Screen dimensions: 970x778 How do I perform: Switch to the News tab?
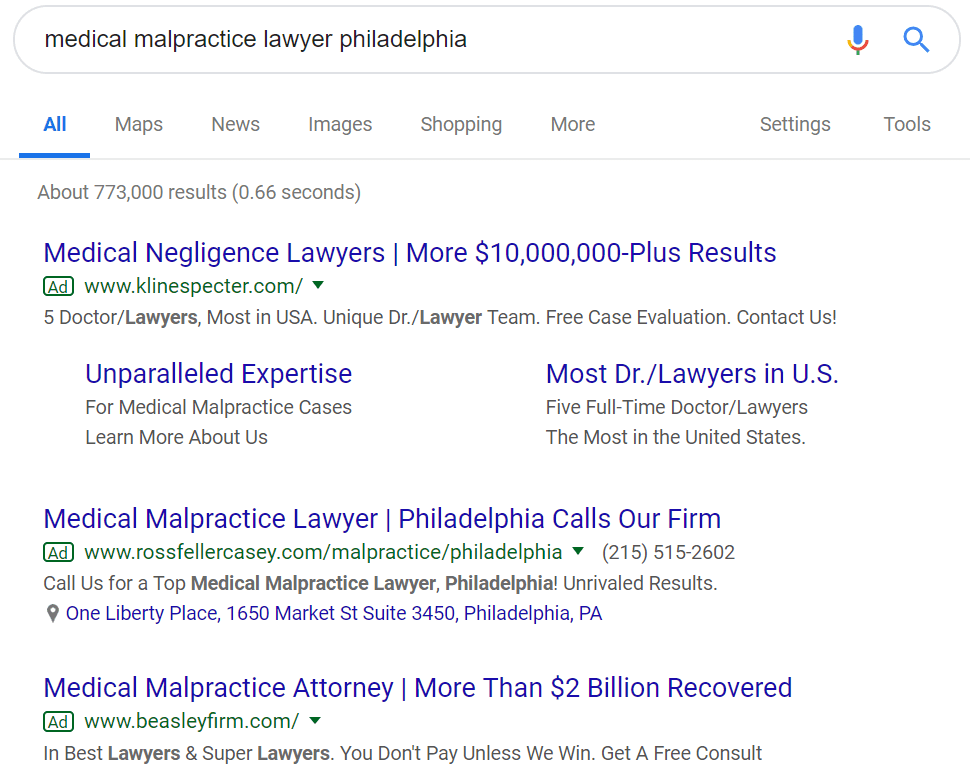235,124
